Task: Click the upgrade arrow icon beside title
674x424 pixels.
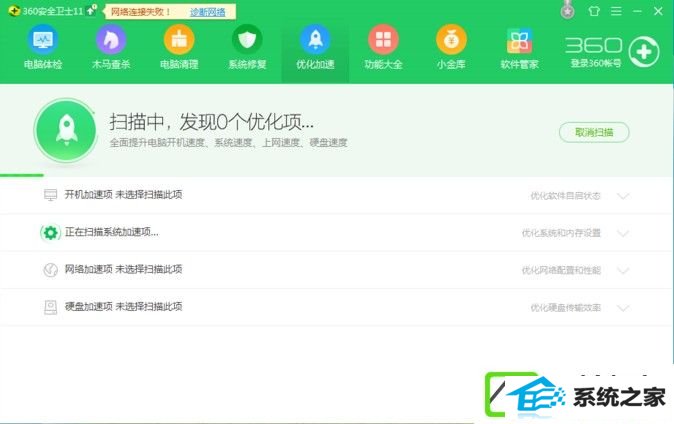Action: 91,10
